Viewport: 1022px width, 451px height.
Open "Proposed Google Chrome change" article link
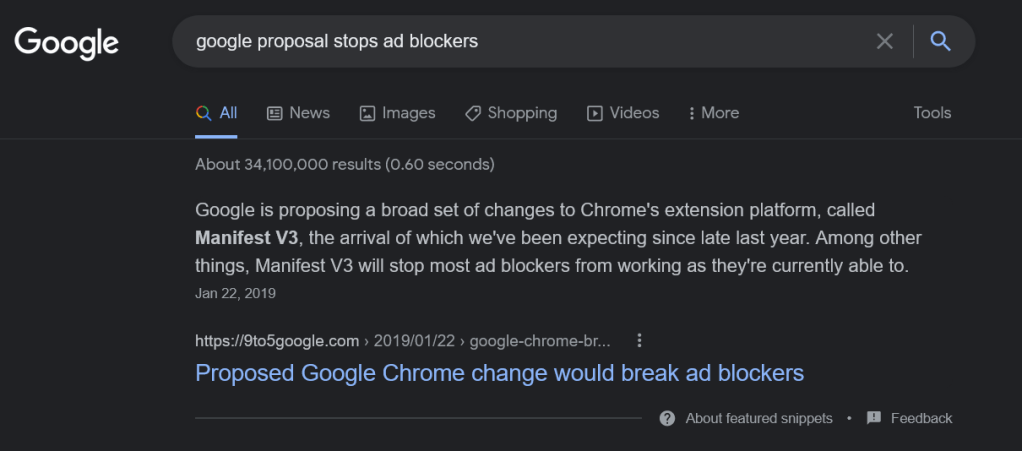(x=499, y=373)
